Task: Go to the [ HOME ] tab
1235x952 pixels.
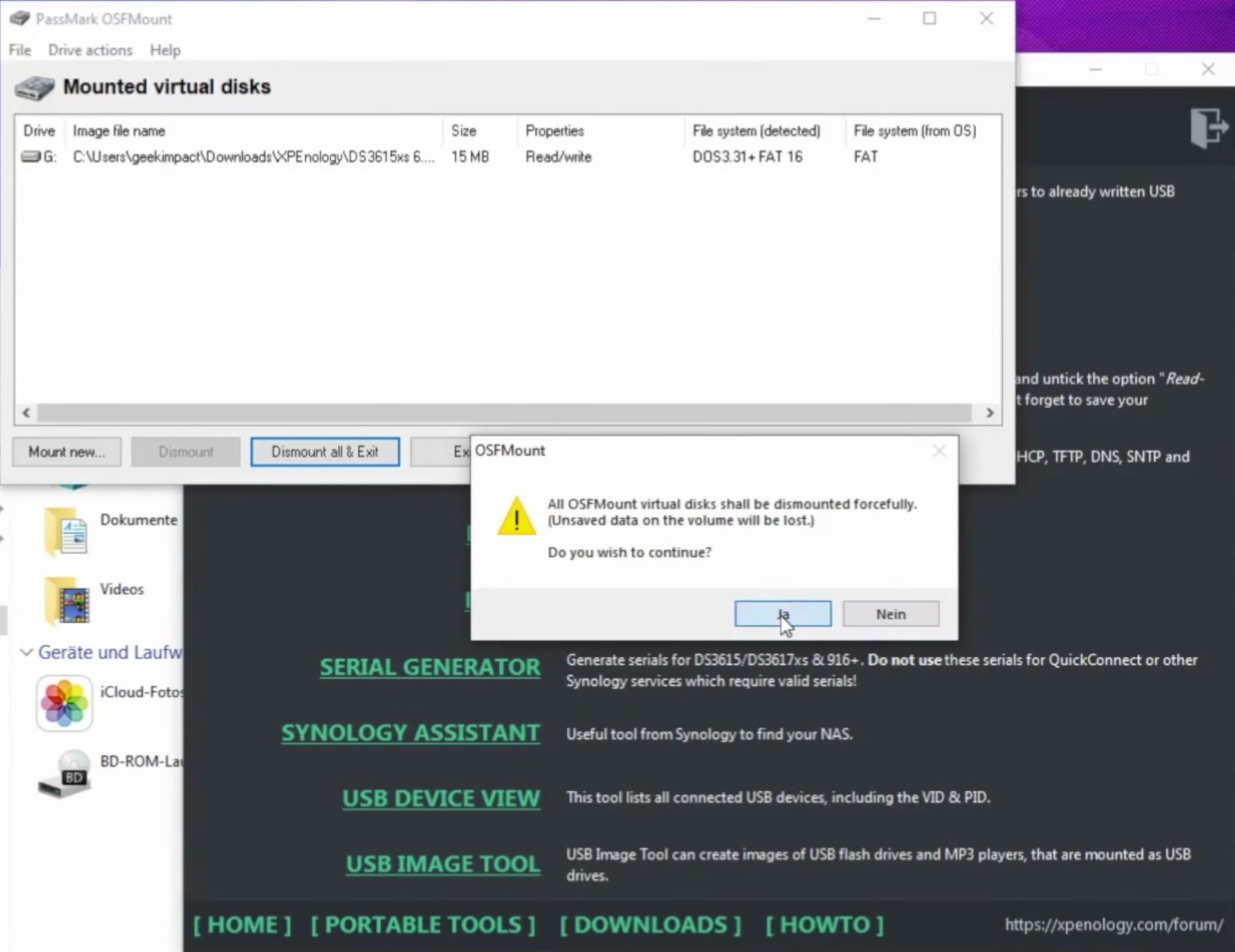Action: coord(242,924)
